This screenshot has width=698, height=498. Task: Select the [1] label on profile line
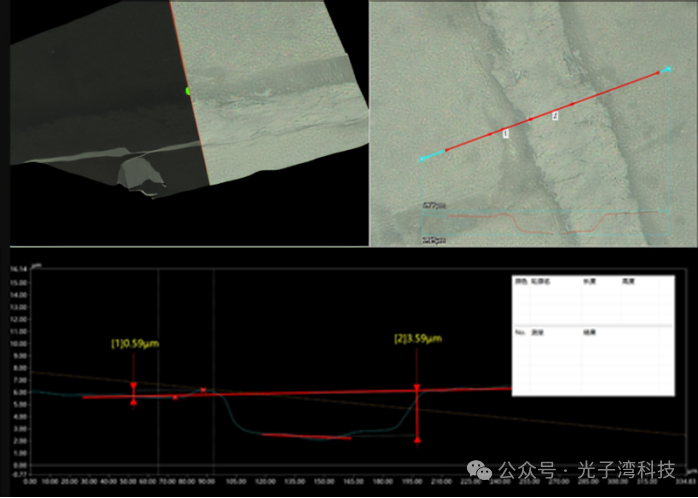point(505,133)
